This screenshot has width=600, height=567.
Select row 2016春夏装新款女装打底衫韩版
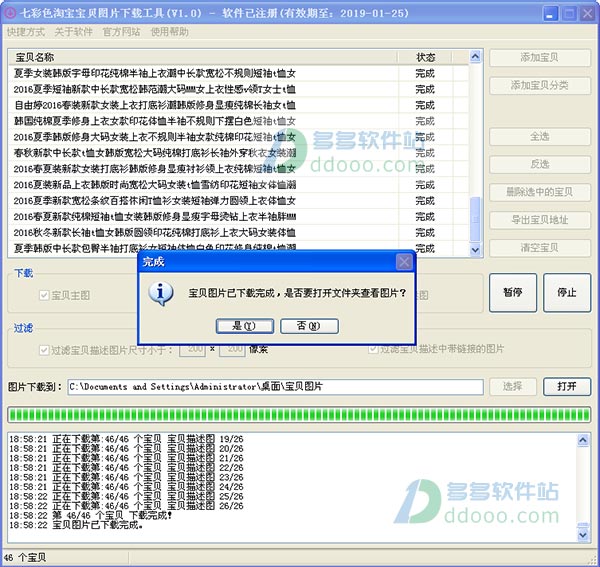pyautogui.click(x=238, y=169)
